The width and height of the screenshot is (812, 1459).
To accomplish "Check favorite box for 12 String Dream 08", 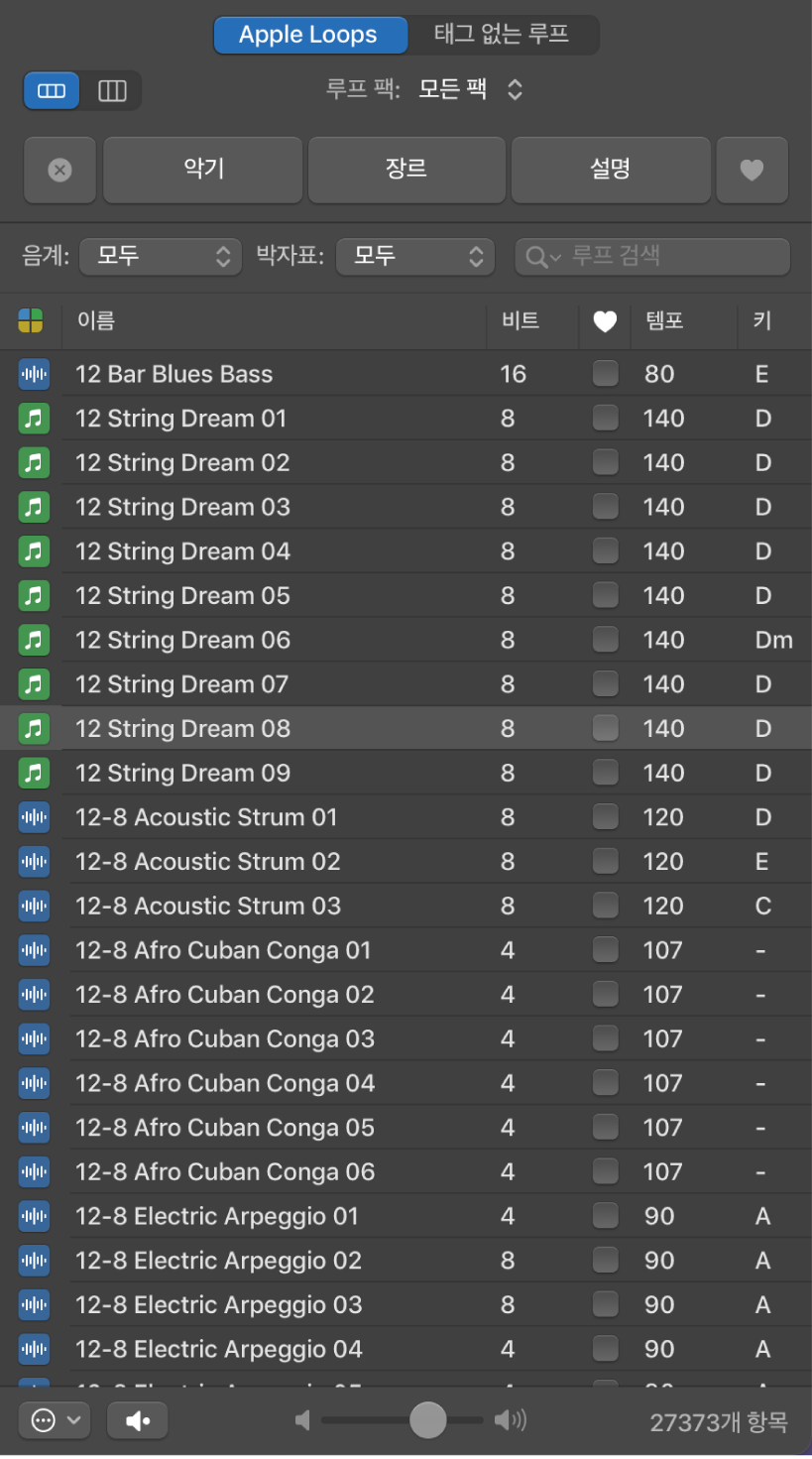I will pyautogui.click(x=605, y=729).
